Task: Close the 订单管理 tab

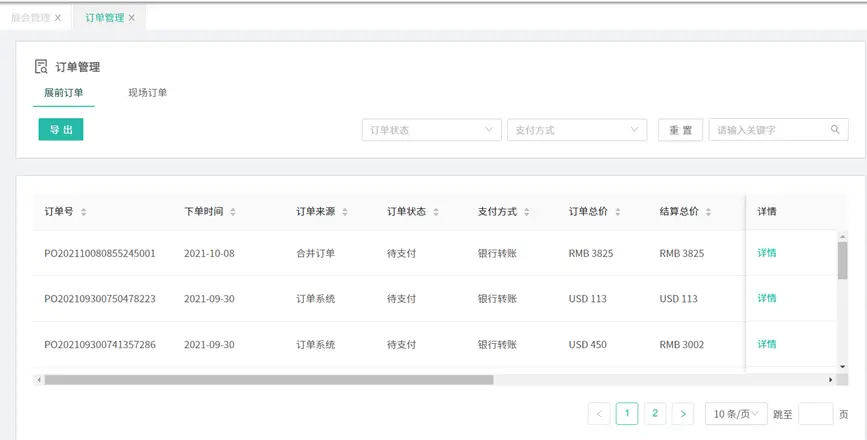Action: [x=131, y=18]
